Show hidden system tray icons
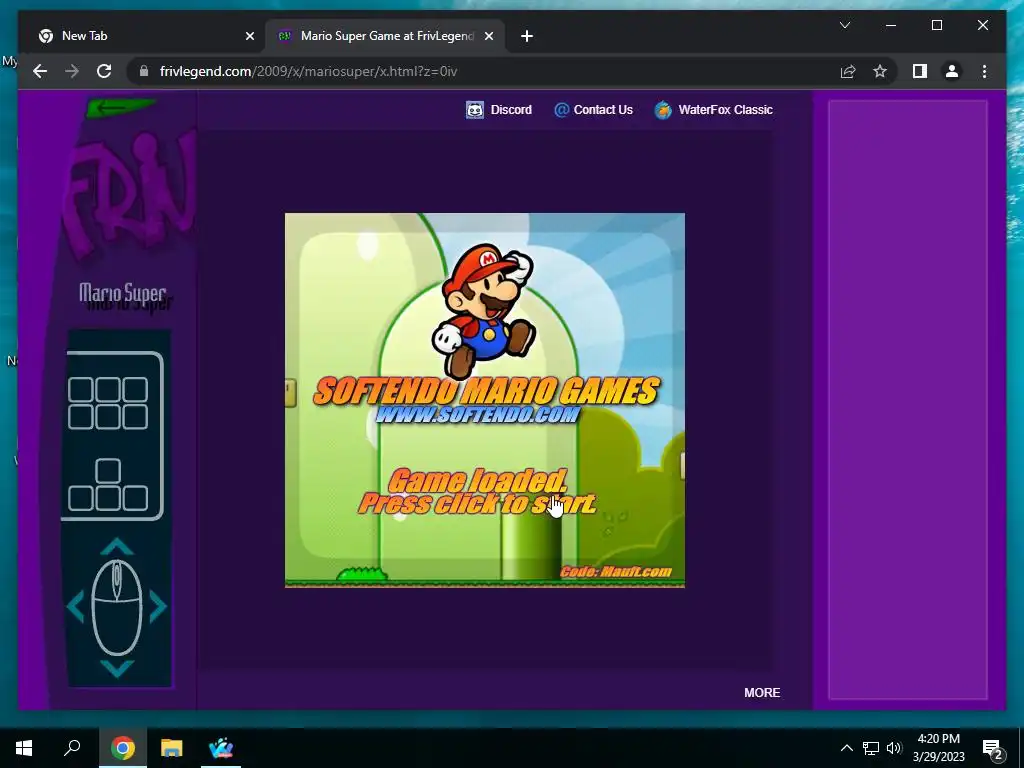Screen dimensions: 1024x768 pyautogui.click(x=846, y=748)
